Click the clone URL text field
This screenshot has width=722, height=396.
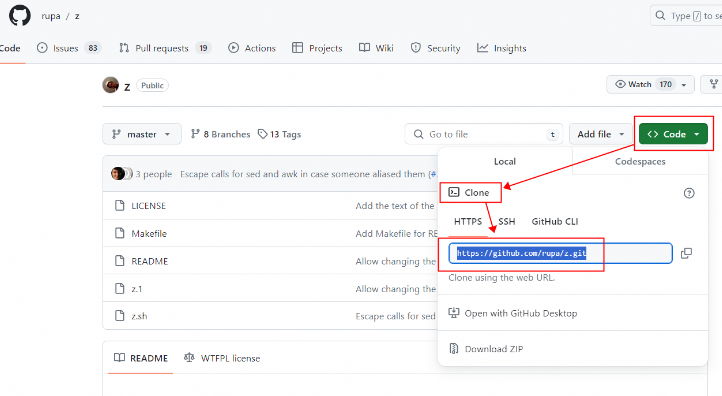560,253
